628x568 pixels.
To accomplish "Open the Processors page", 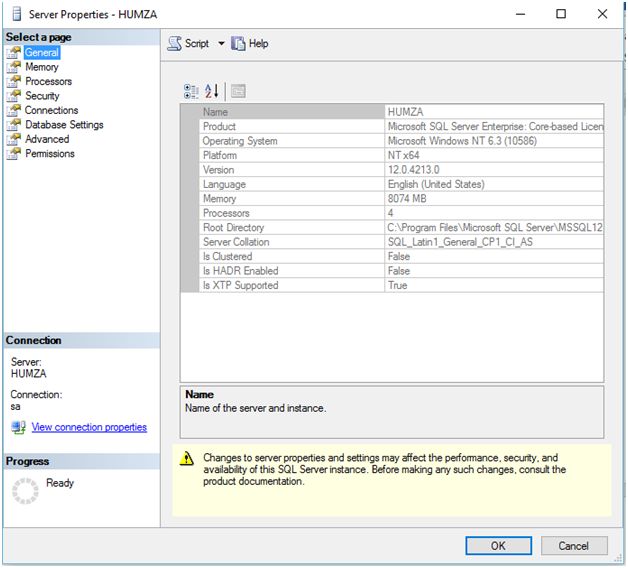I will (x=48, y=81).
